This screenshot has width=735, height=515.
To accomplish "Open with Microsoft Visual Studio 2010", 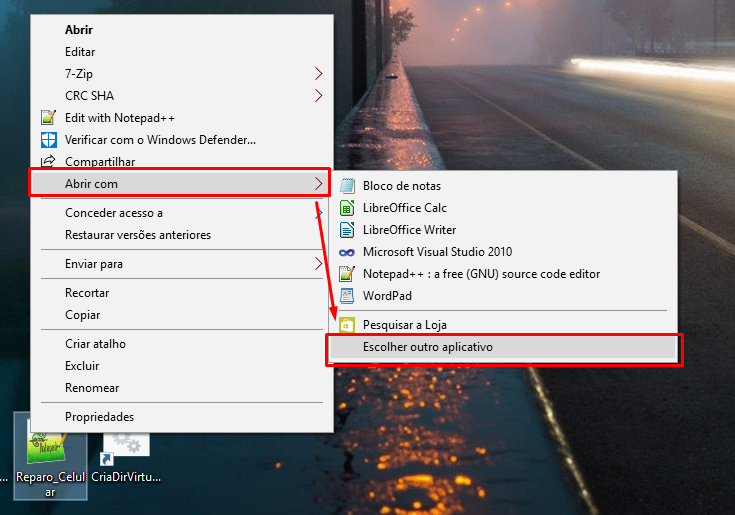I will point(503,252).
